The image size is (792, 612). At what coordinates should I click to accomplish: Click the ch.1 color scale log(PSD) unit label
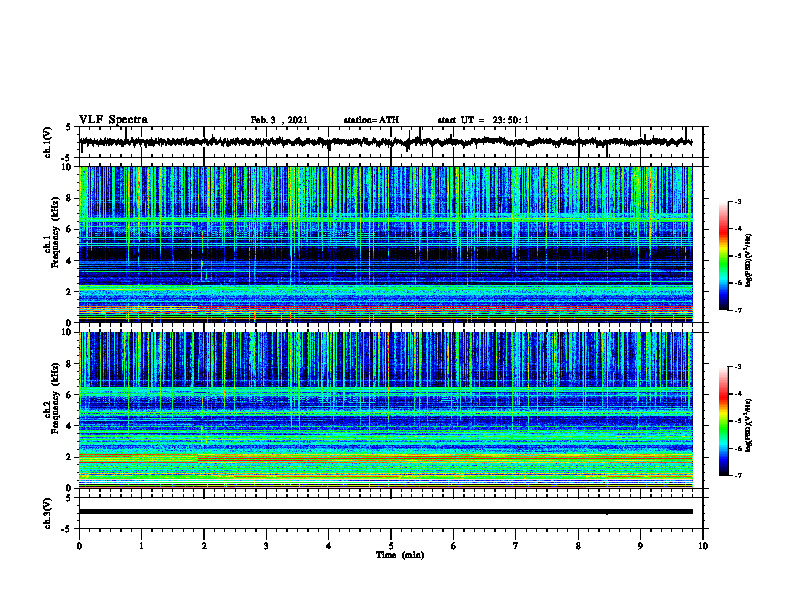click(749, 260)
